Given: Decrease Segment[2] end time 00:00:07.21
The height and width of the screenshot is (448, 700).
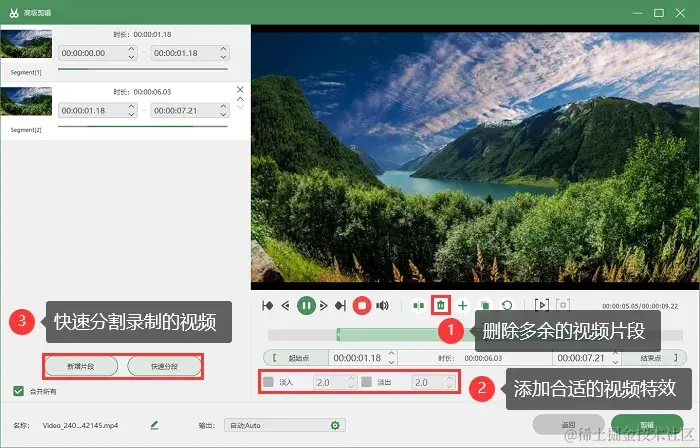Looking at the screenshot, I should coord(223,114).
